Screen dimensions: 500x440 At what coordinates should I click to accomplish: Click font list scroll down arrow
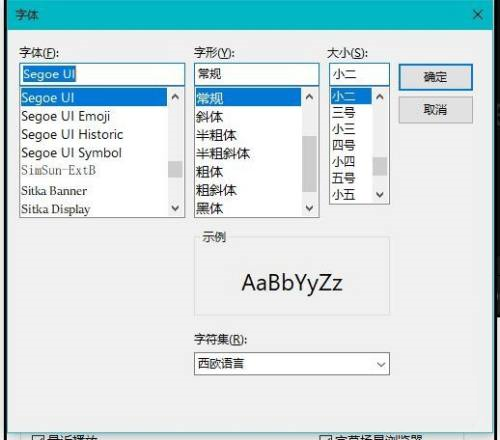click(x=175, y=208)
